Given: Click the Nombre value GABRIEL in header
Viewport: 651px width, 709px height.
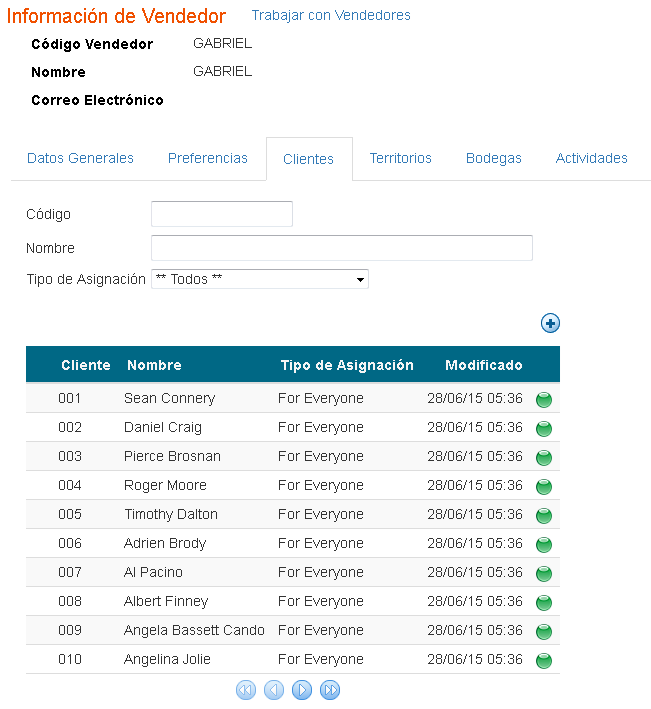Looking at the screenshot, I should coord(222,71).
